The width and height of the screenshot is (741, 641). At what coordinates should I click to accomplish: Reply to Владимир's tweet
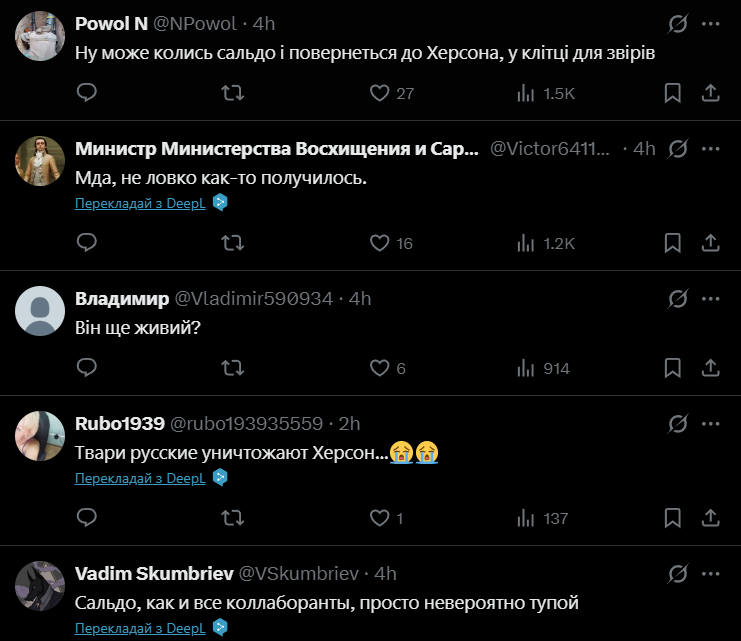(x=87, y=368)
